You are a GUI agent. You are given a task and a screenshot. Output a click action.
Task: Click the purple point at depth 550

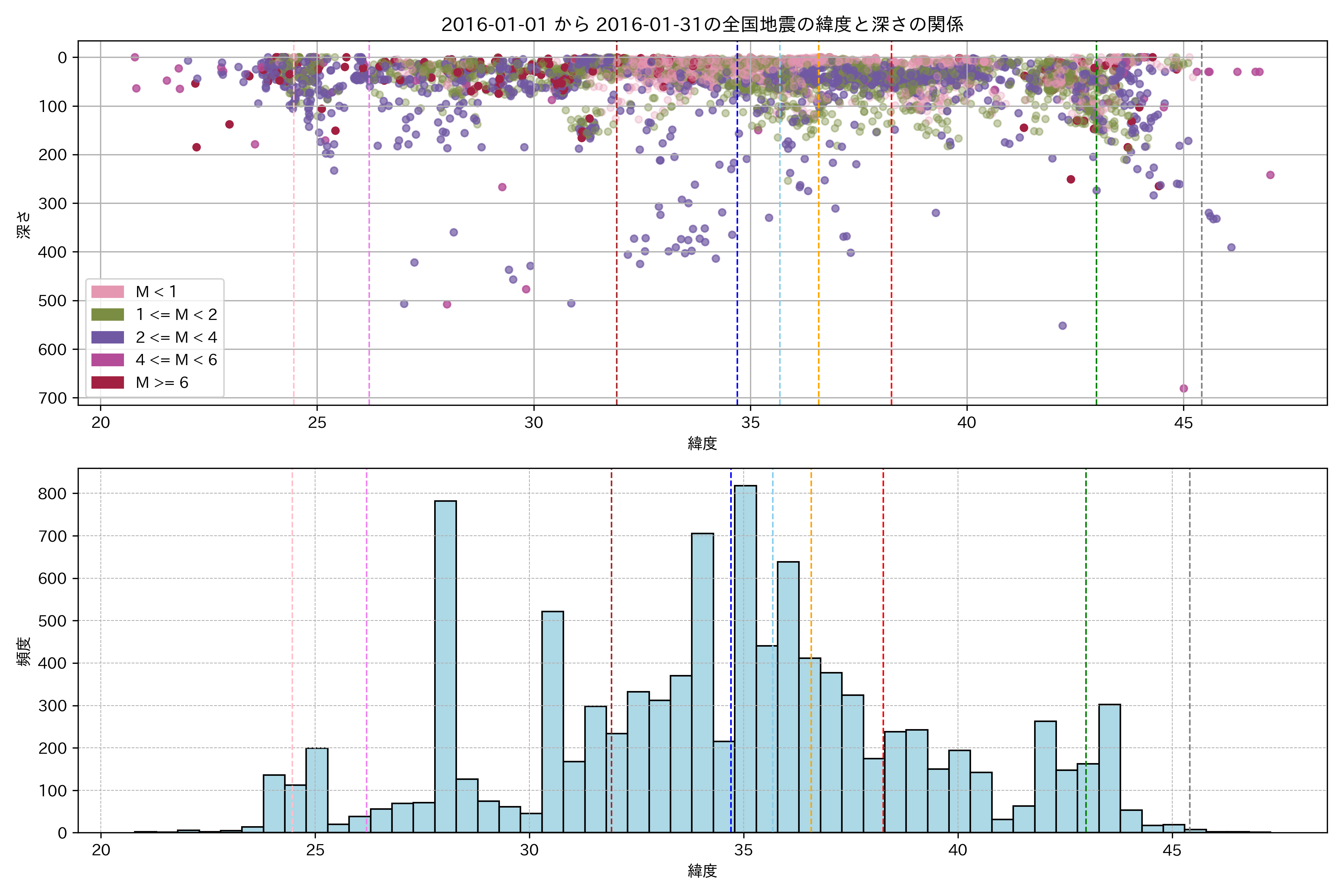pos(1062,326)
